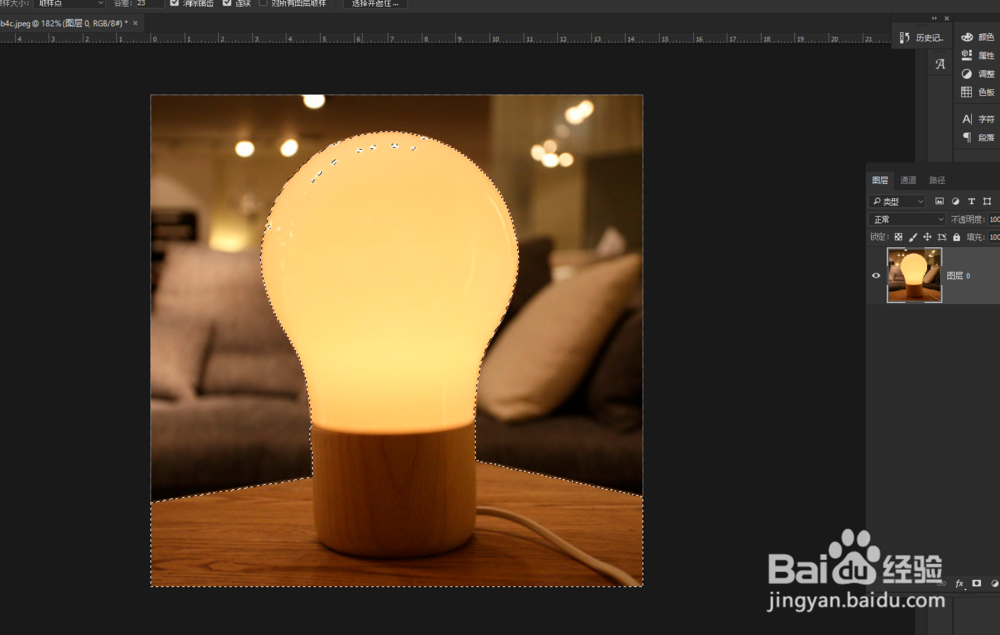This screenshot has width=1000, height=635.
Task: Hide 图层 0 with its eye toggle
Action: (x=876, y=276)
